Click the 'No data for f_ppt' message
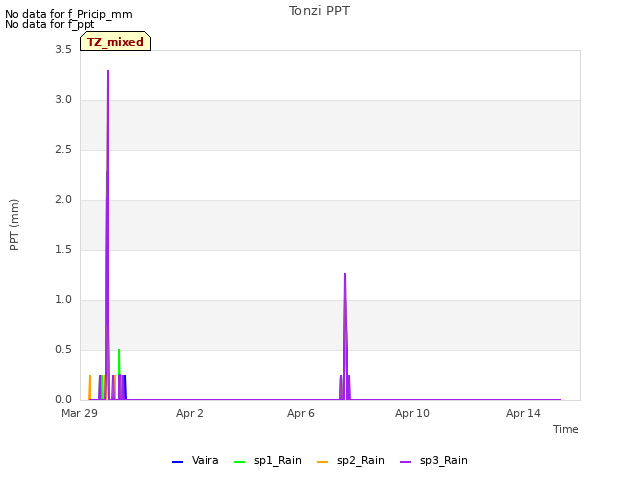The image size is (640, 480). pyautogui.click(x=49, y=24)
